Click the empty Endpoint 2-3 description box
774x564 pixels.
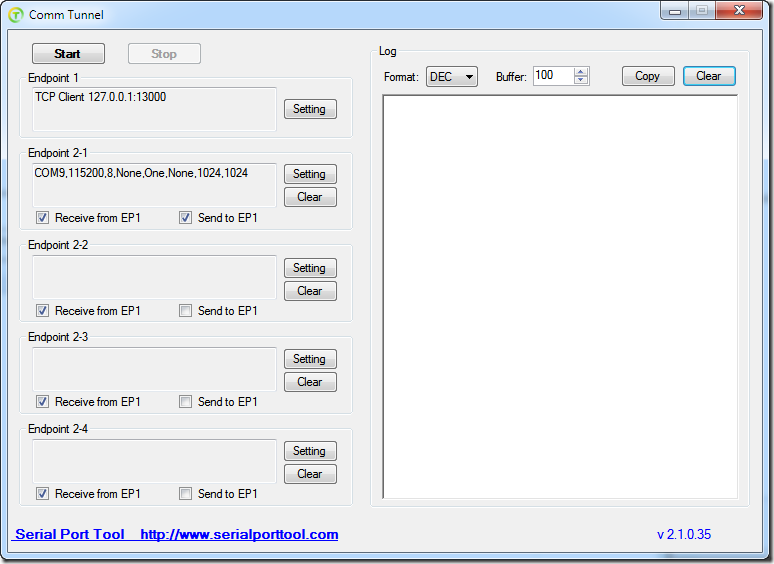[x=155, y=369]
